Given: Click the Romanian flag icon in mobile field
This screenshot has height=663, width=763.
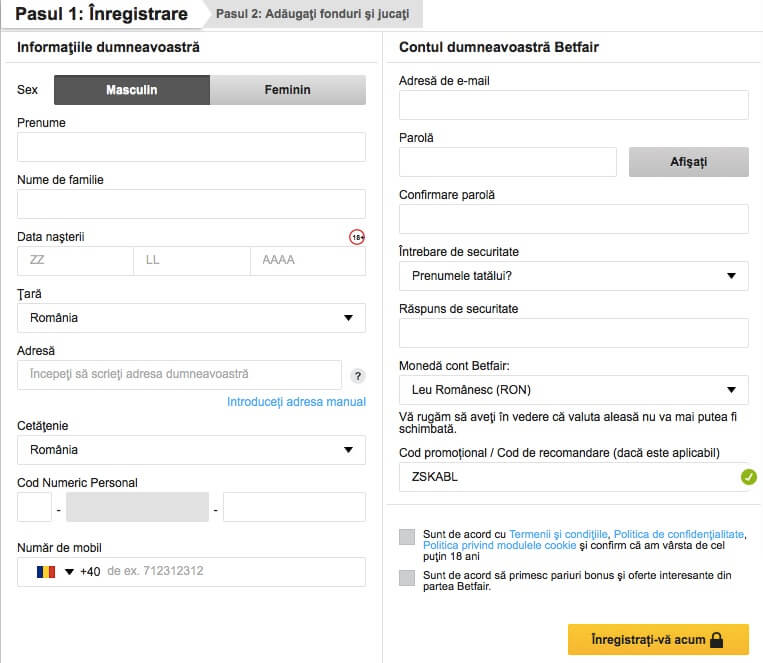Looking at the screenshot, I should click(x=46, y=571).
